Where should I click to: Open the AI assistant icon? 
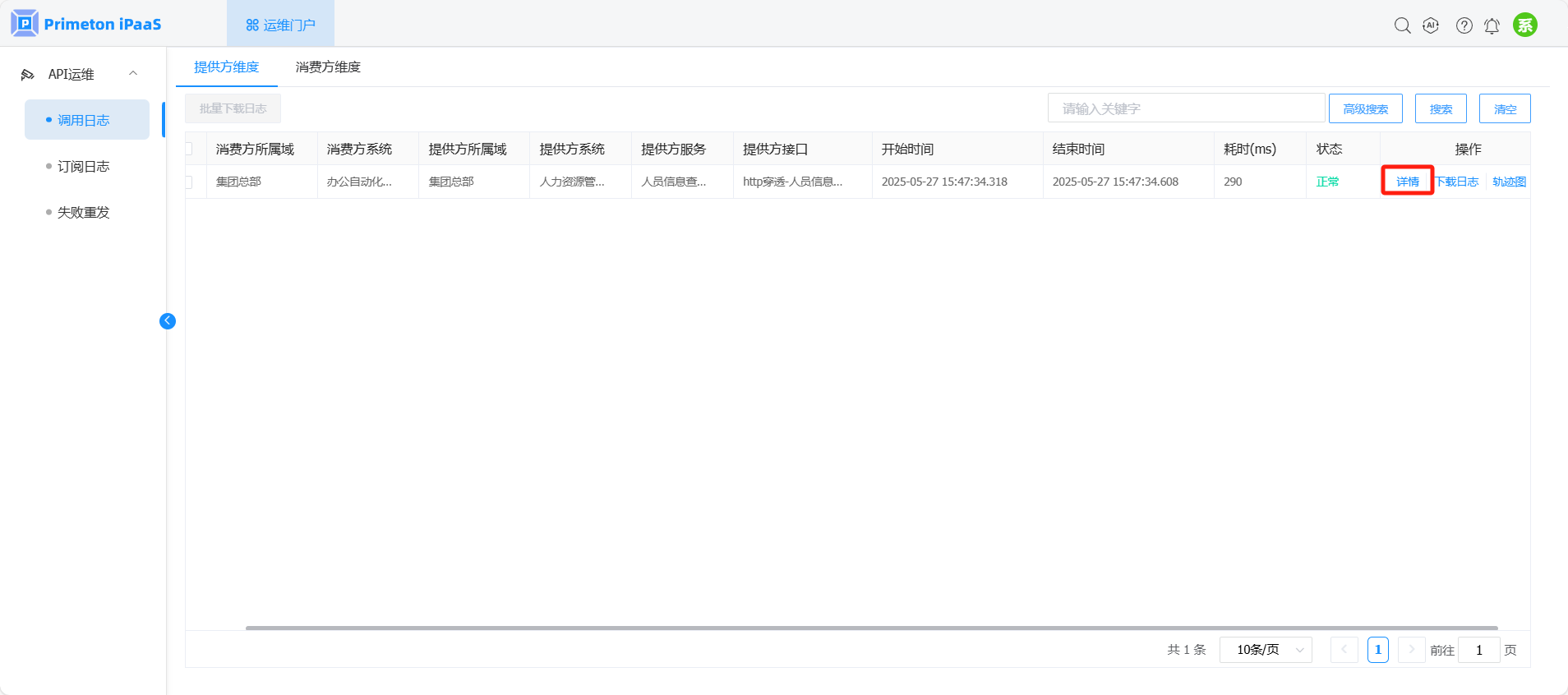click(x=1431, y=25)
